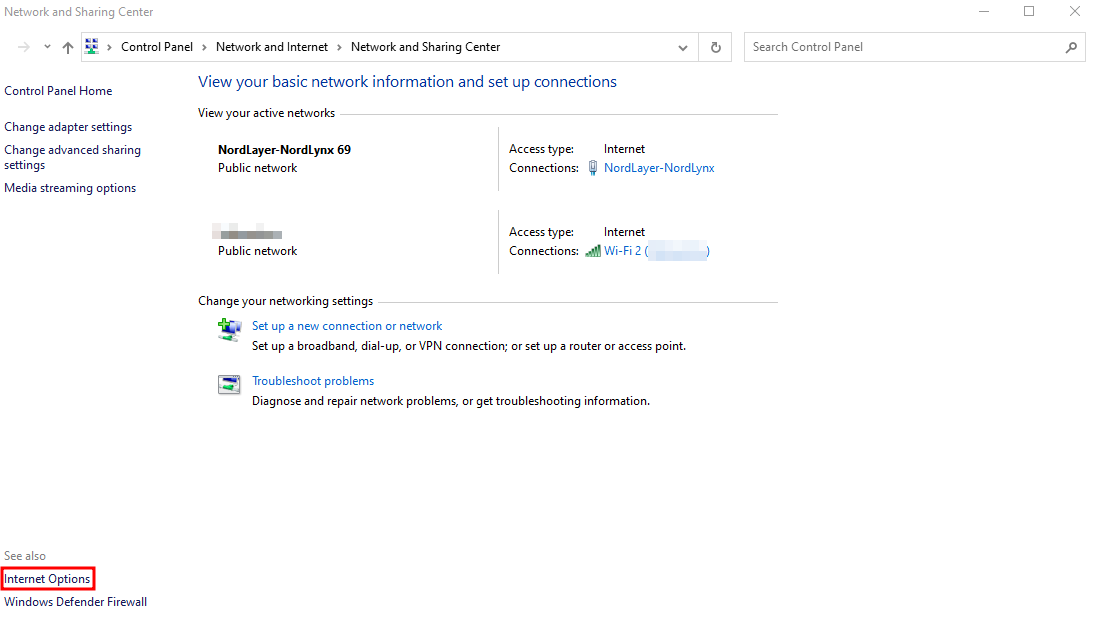This screenshot has height=621, width=1093.
Task: Open recent locations dropdown beside back button
Action: 46,46
